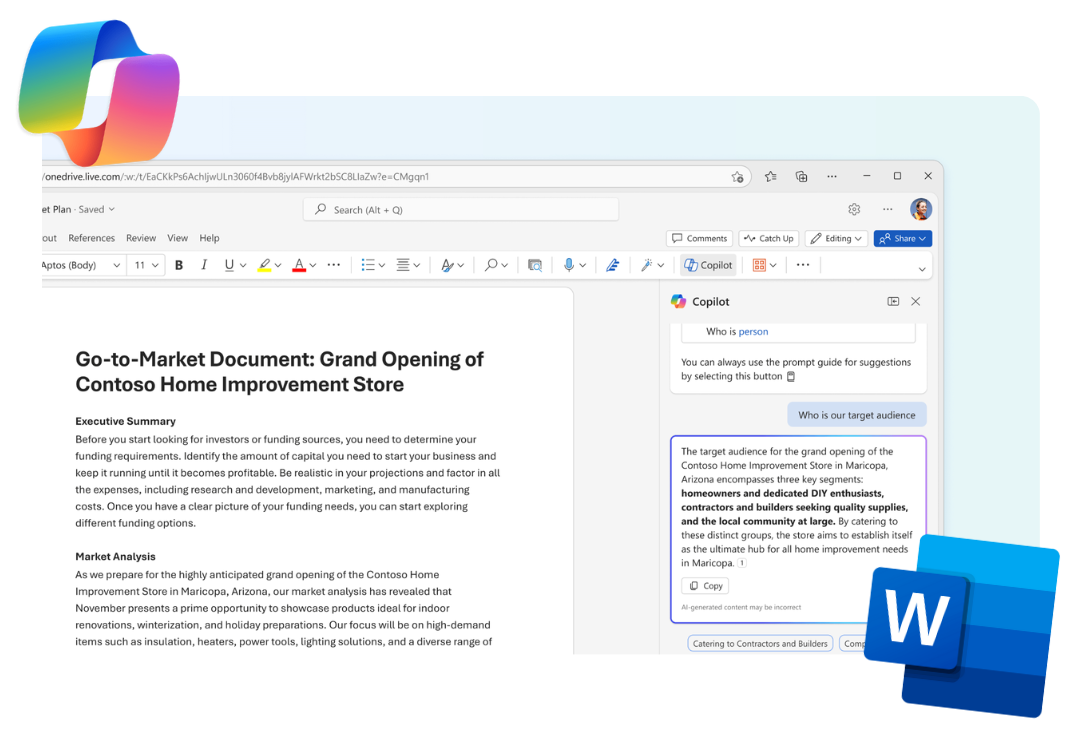
Task: Expand the ribbon display options chevron
Action: click(x=922, y=269)
